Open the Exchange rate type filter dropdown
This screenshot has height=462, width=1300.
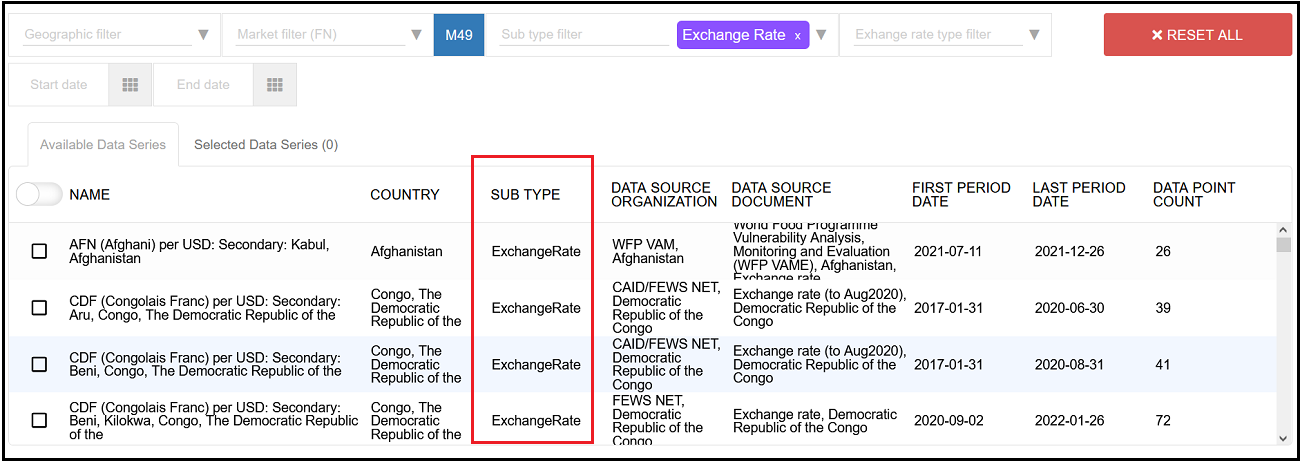1034,35
